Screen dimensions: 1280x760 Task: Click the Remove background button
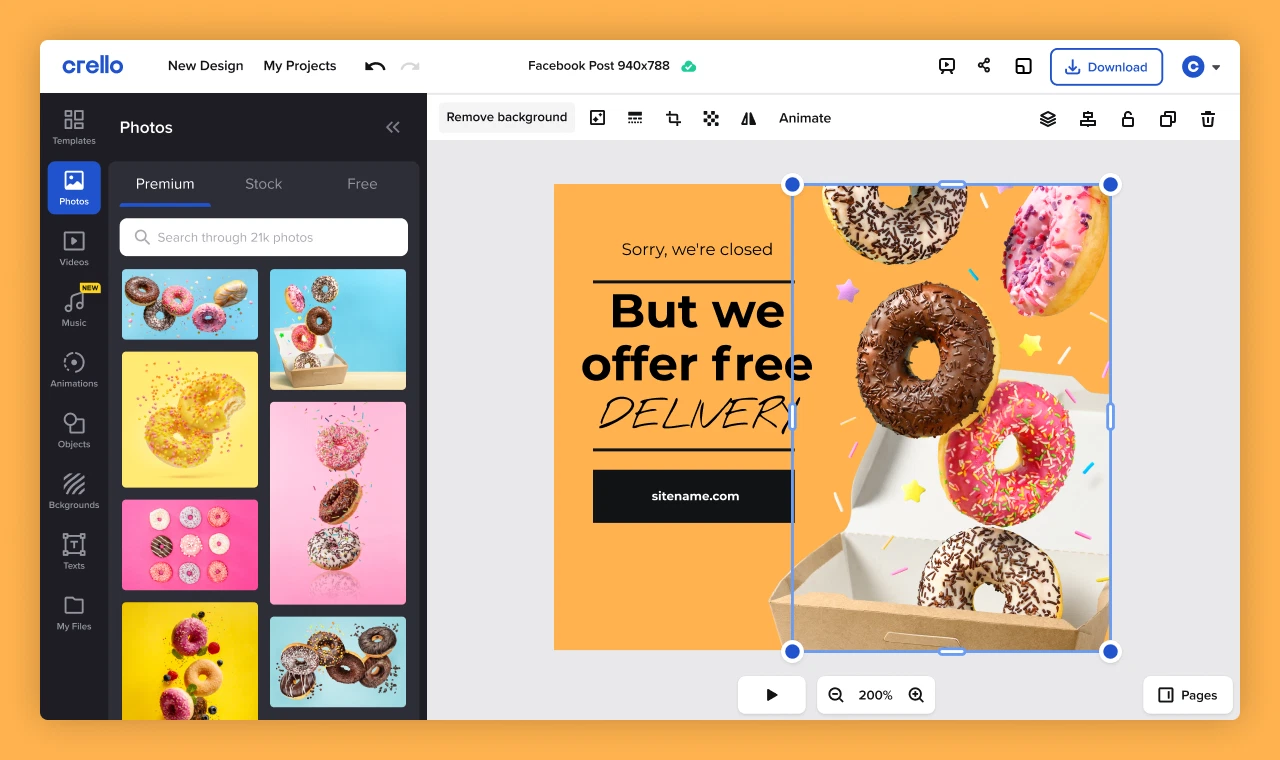[x=507, y=117]
